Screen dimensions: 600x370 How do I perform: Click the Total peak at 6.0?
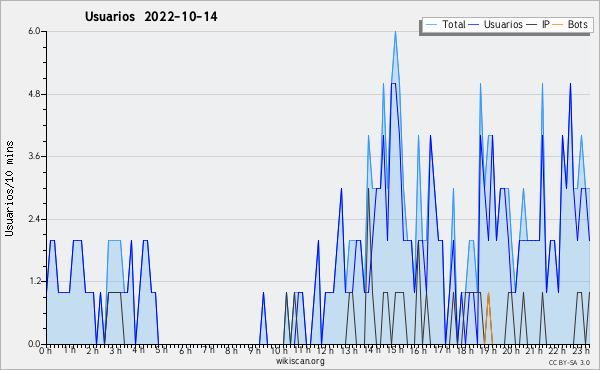(x=395, y=32)
